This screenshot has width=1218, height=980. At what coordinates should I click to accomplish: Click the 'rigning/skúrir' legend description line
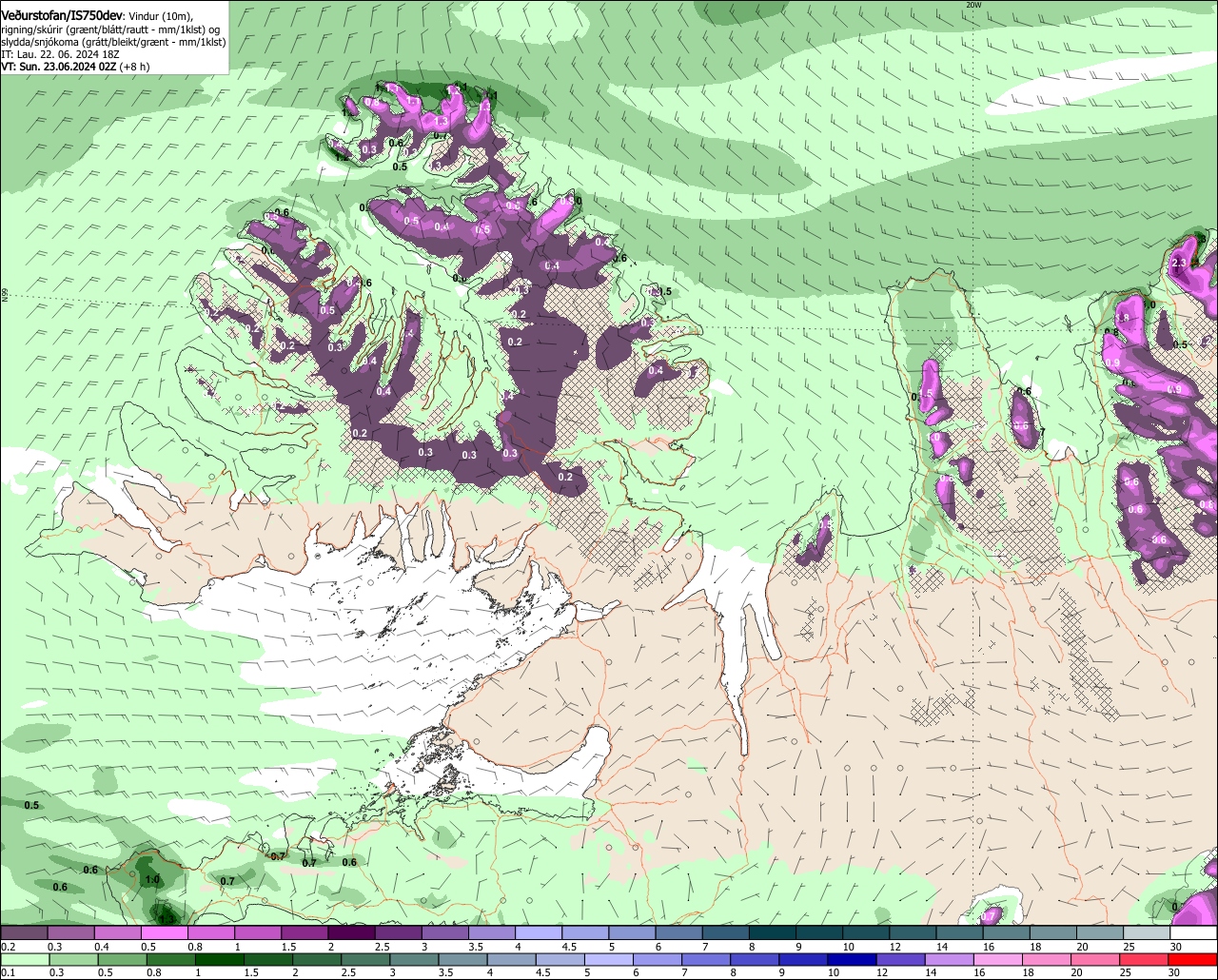(x=109, y=29)
